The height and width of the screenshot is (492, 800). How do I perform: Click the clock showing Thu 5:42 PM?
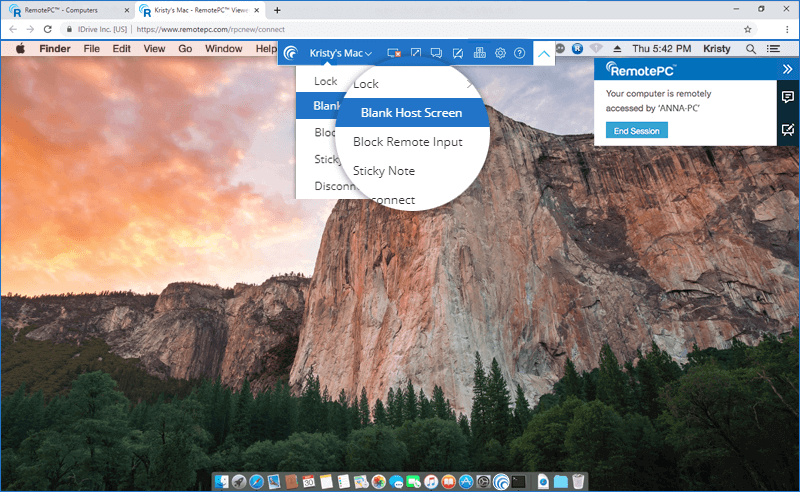coord(662,49)
